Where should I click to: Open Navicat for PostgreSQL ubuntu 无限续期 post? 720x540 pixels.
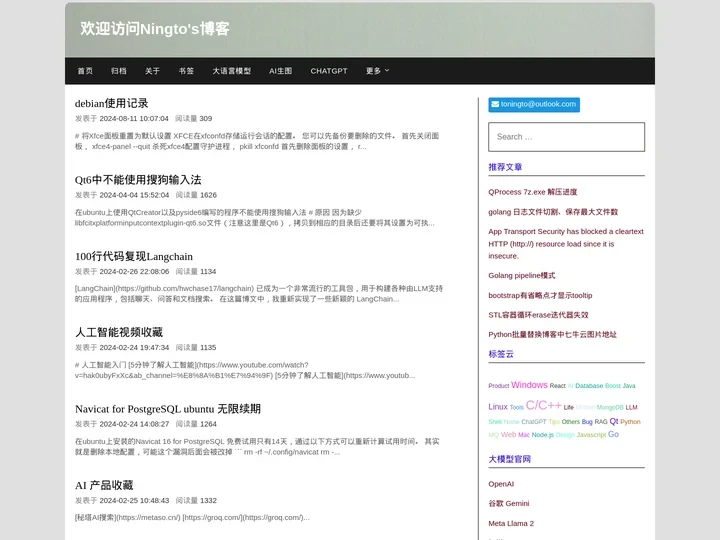(x=168, y=409)
